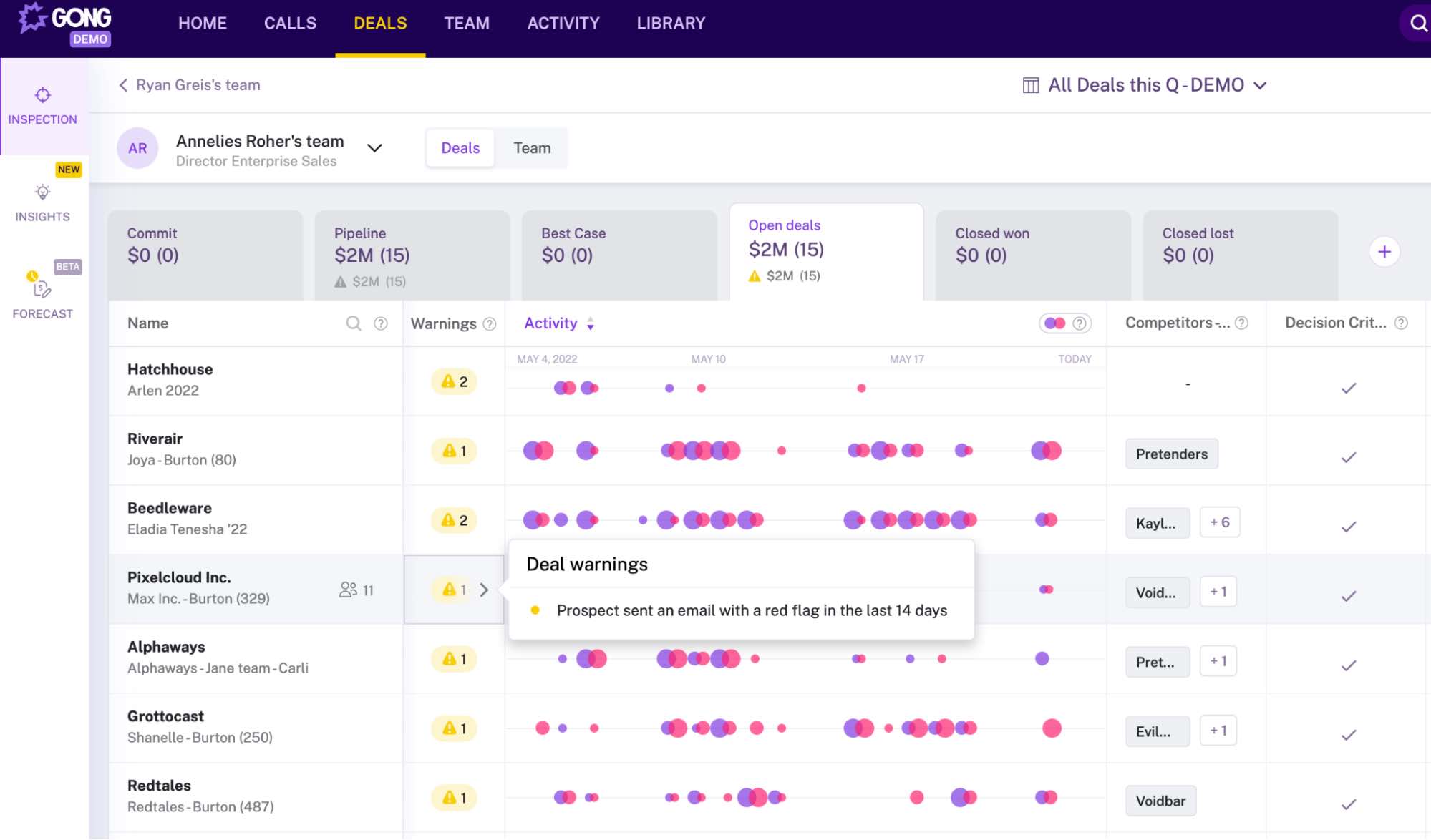Screen dimensions: 1431x840
Task: Switch to the Team tab
Action: click(531, 147)
